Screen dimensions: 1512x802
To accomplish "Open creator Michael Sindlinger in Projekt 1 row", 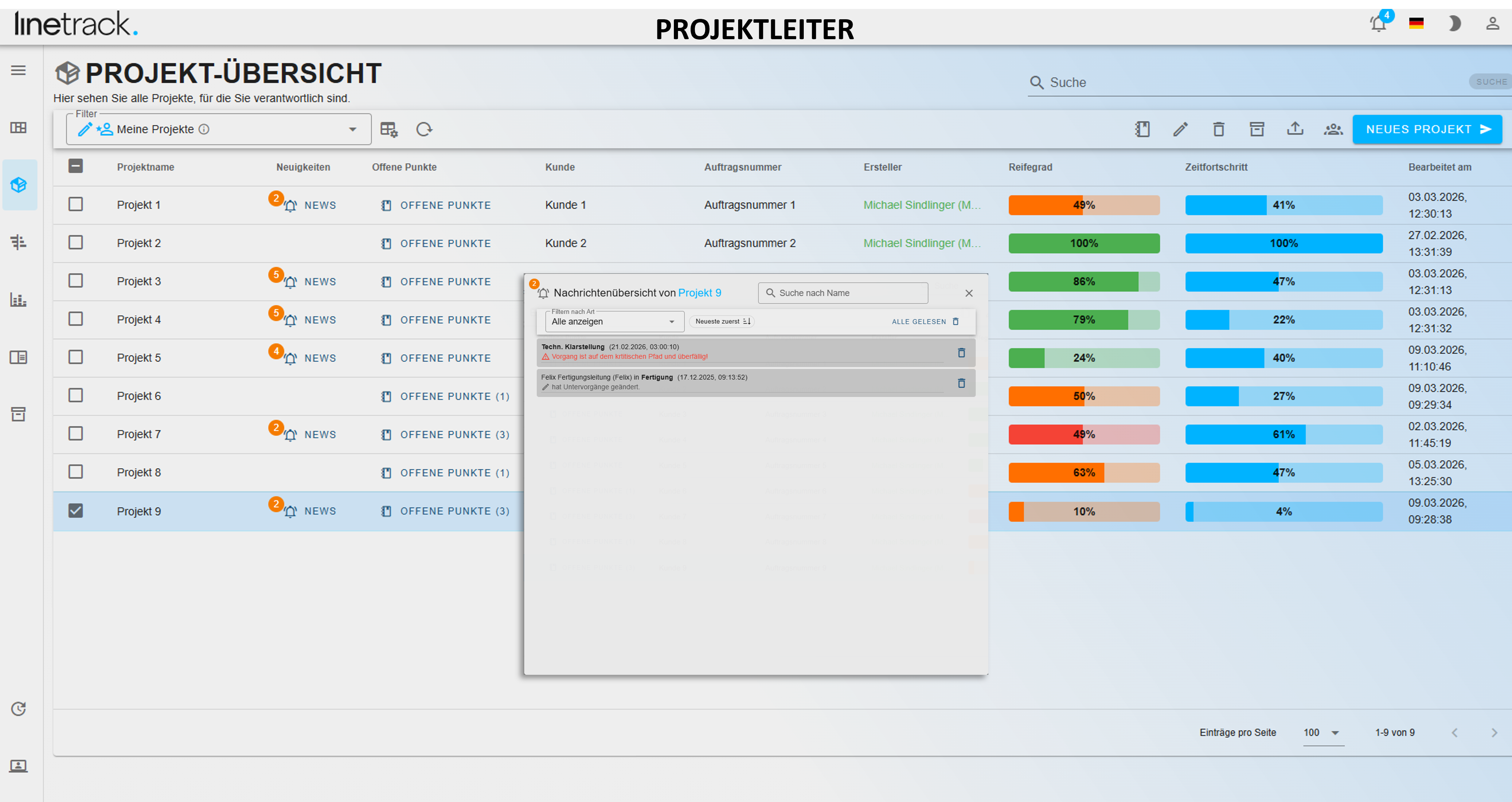I will [922, 205].
